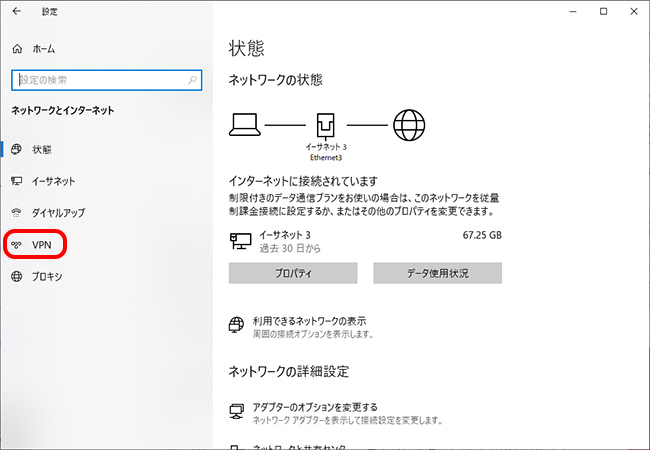This screenshot has width=650, height=450.
Task: Click the Dial-up (ダイヤルアップ) sidebar icon
Action: tap(16, 213)
